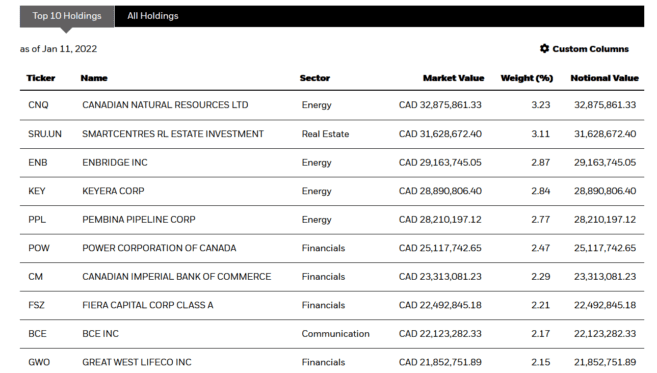
Task: Click the FSZ ticker cell
Action: (x=36, y=305)
